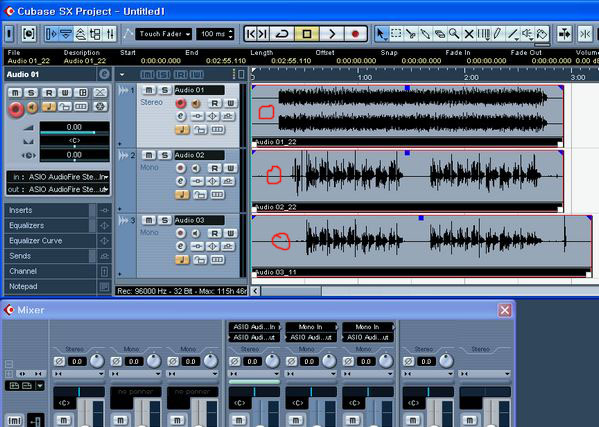Toggle musical timebase on Audio 02 track
Screen dimensions: 599x427
pos(182,195)
